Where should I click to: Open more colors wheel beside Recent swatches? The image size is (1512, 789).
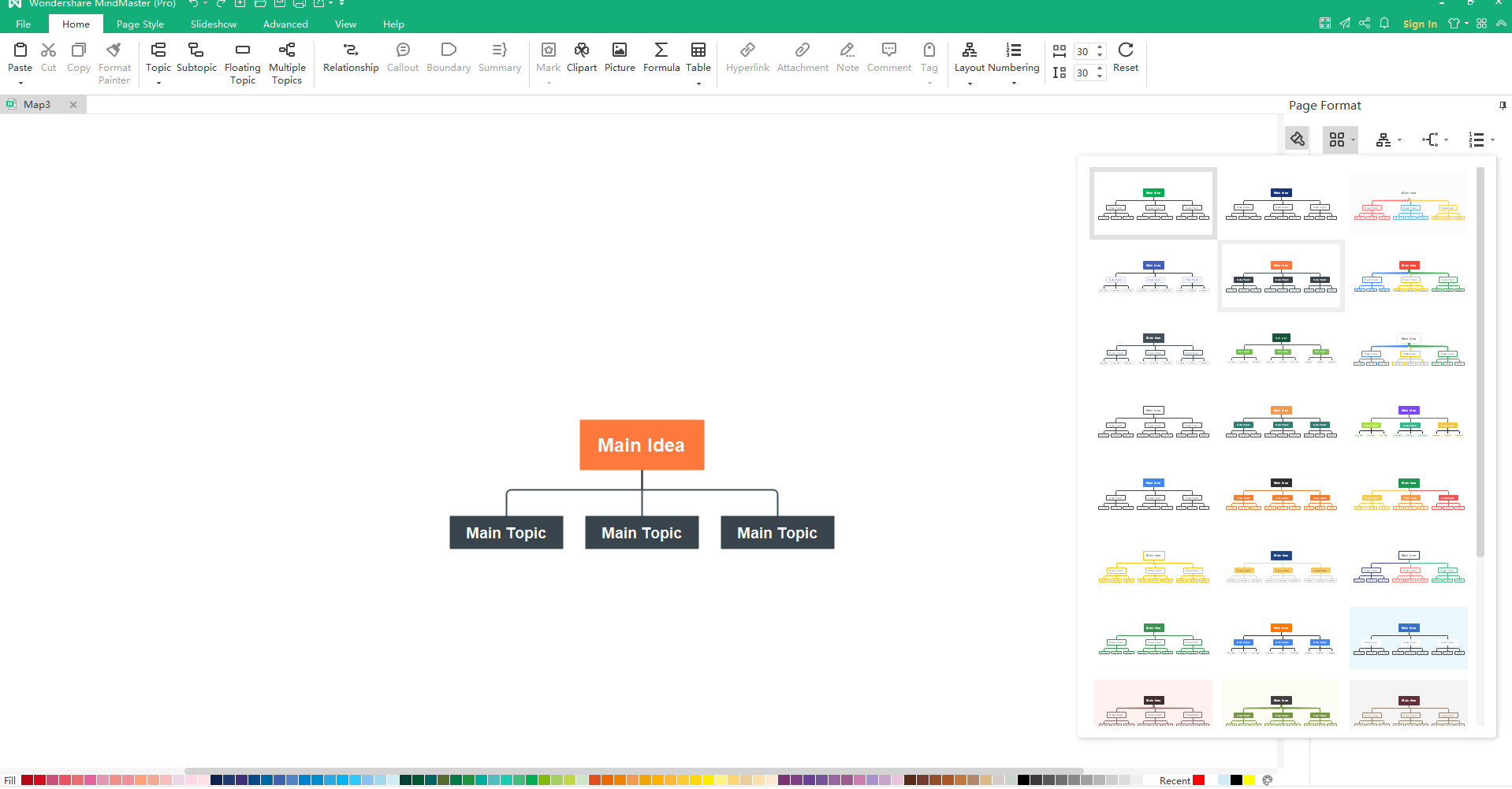(x=1268, y=780)
